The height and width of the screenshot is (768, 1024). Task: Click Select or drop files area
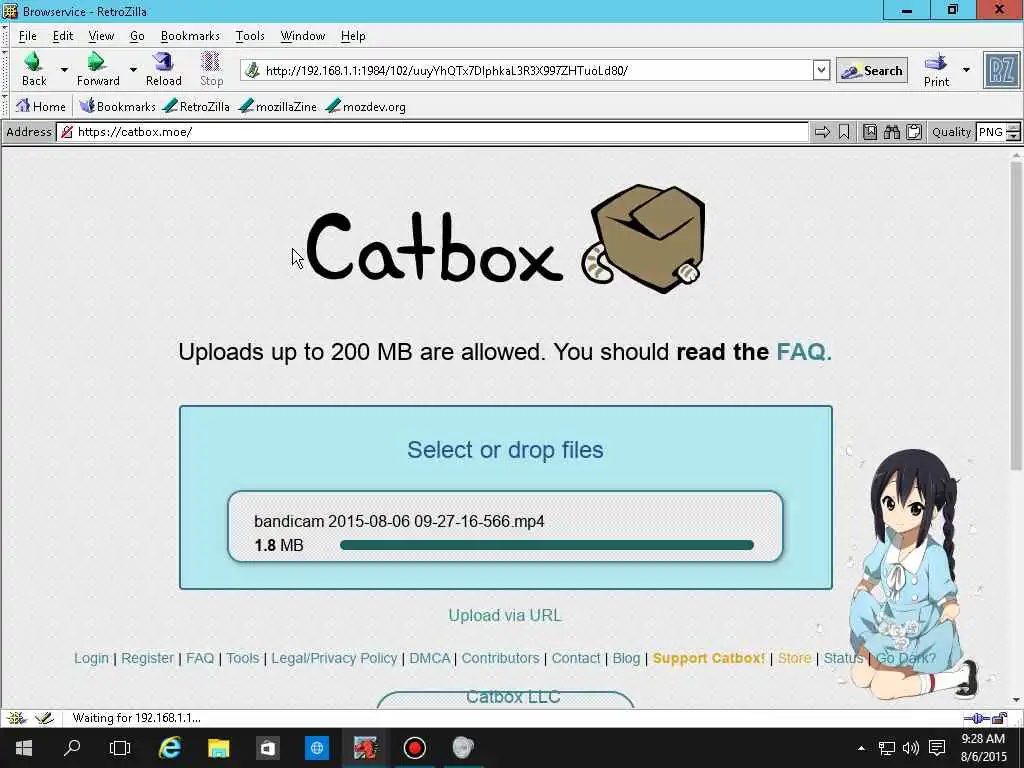pyautogui.click(x=505, y=450)
